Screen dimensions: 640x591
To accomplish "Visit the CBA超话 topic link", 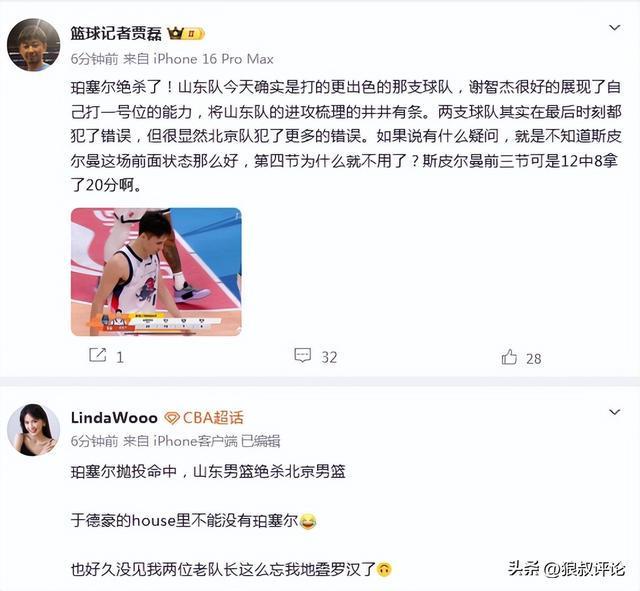I will click(x=213, y=418).
